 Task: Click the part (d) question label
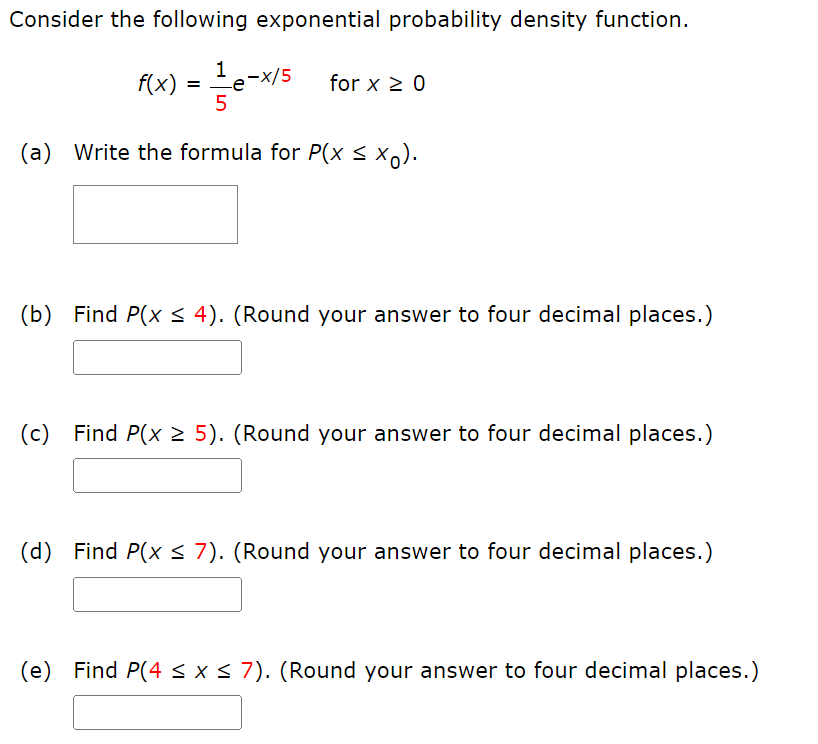(36, 551)
